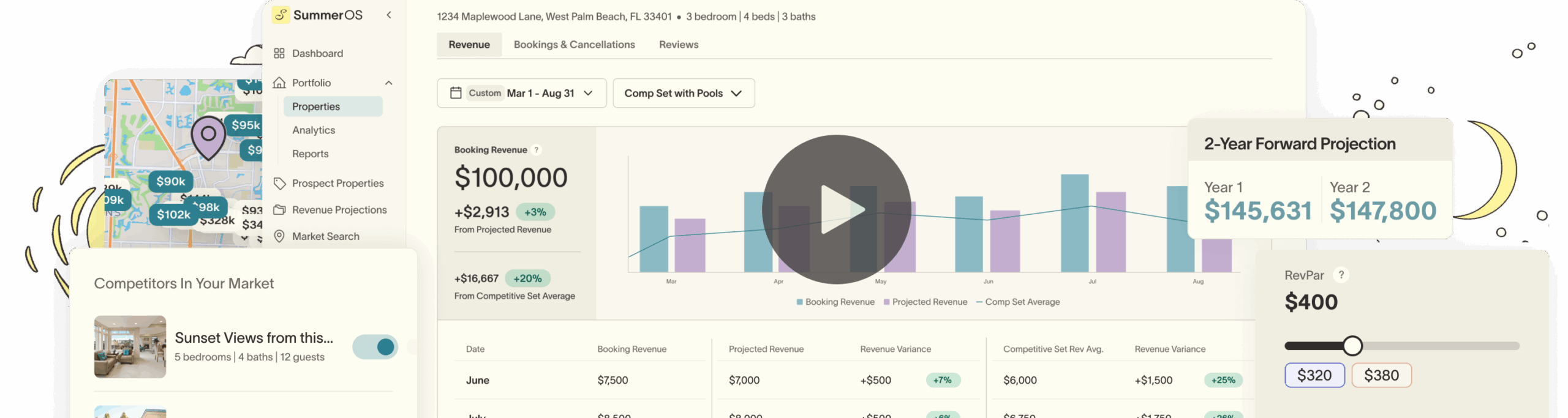1568x418 pixels.
Task: Open the Comp Set with Pools dropdown
Action: click(x=683, y=93)
